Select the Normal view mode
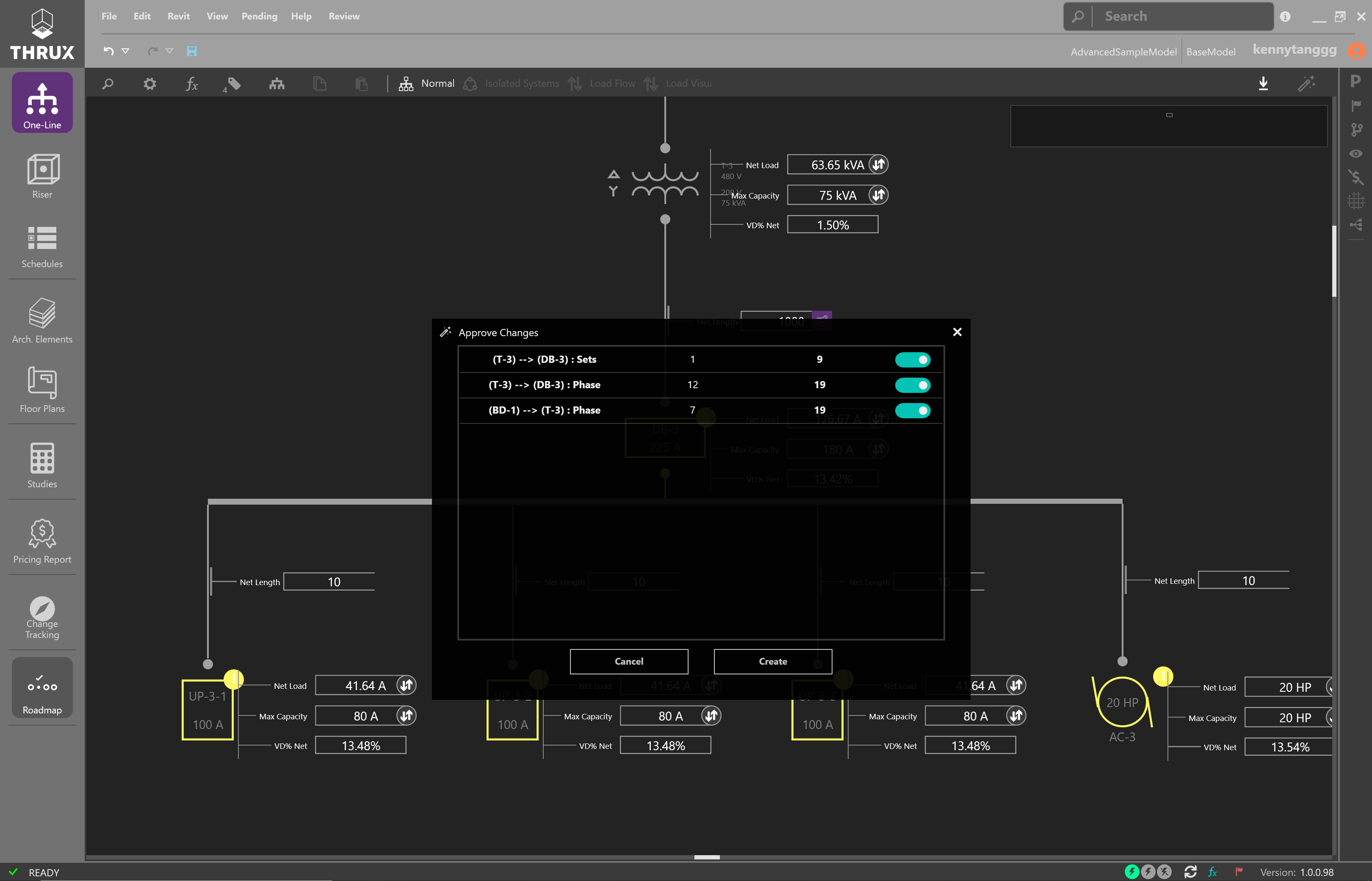 click(427, 83)
